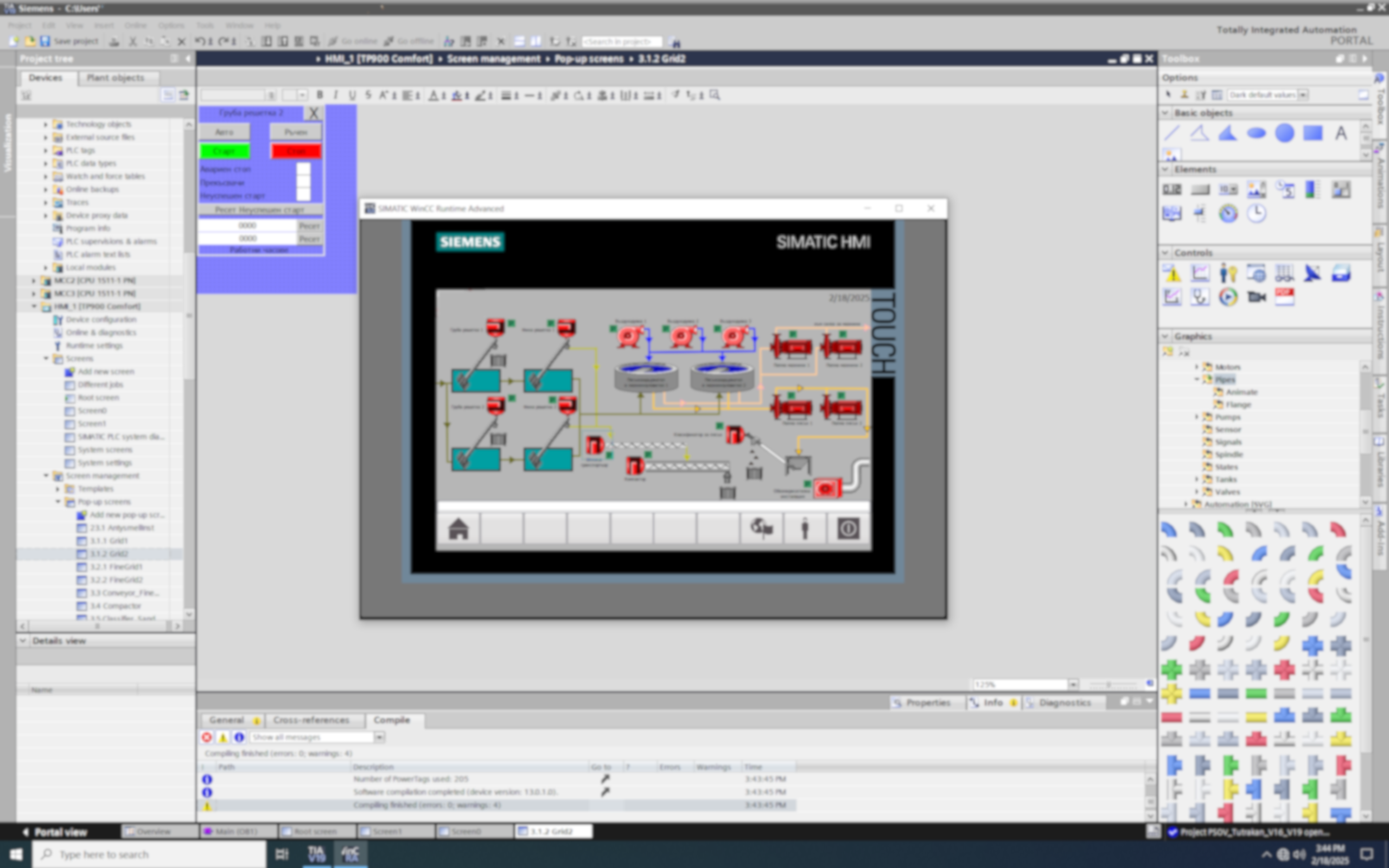The width and height of the screenshot is (1389, 868).
Task: Select the Ellipse basic object
Action: [1256, 133]
